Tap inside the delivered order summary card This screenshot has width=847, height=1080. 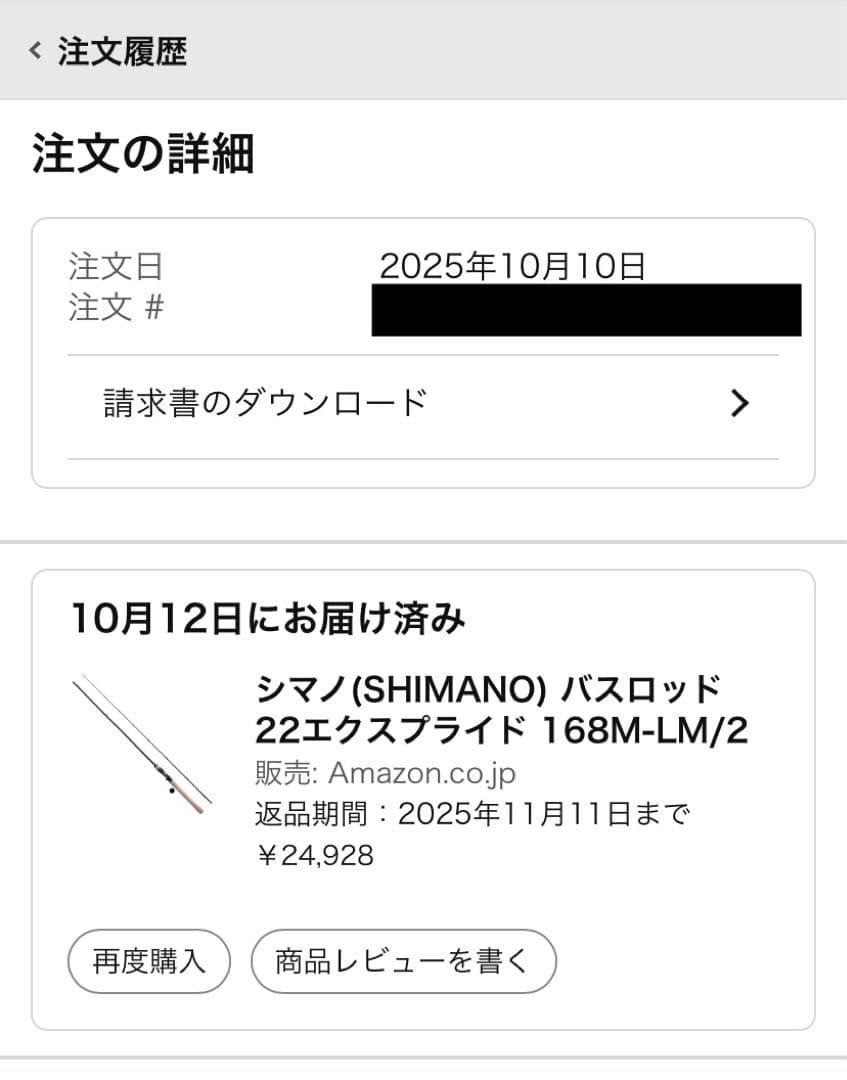click(x=423, y=790)
